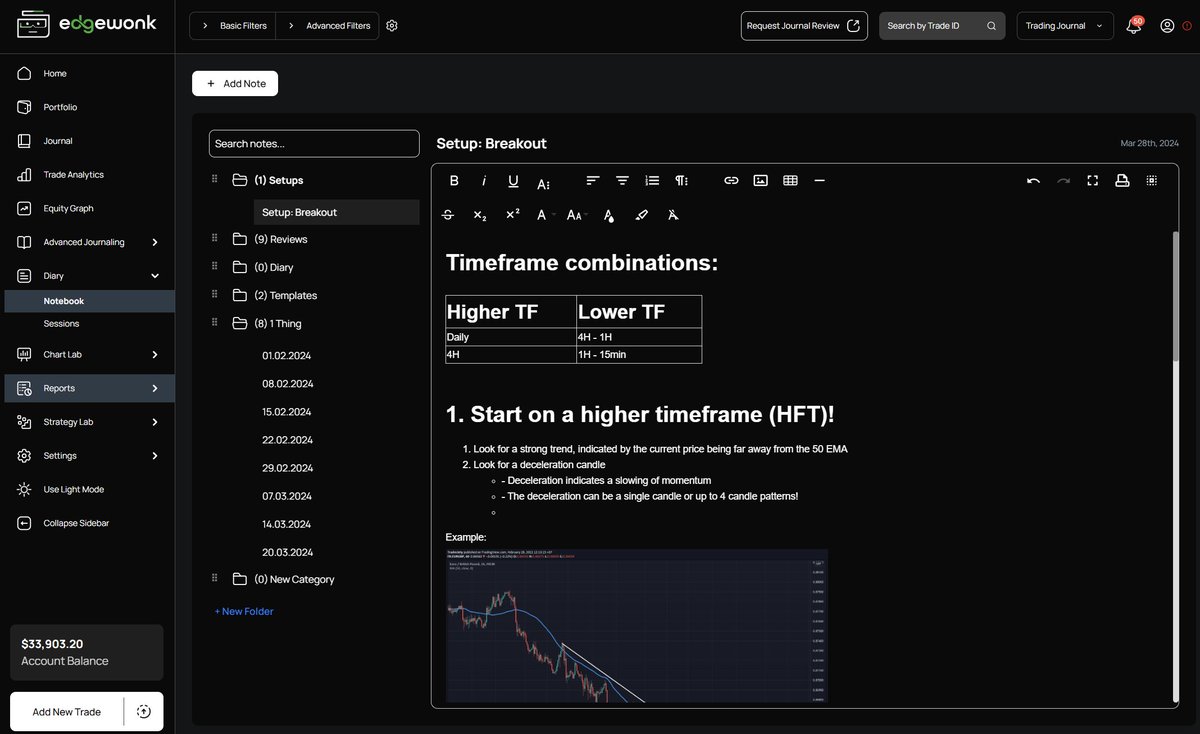The width and height of the screenshot is (1200, 734).
Task: Open the text color picker
Action: [609, 215]
